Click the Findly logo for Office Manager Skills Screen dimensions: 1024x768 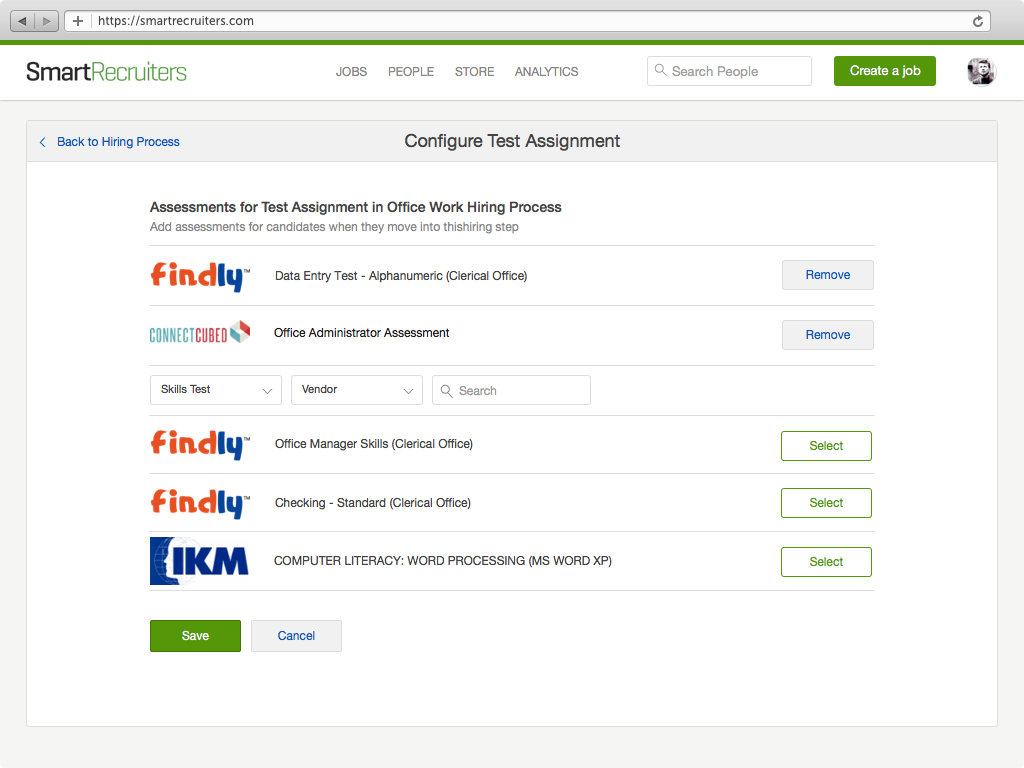tap(200, 445)
